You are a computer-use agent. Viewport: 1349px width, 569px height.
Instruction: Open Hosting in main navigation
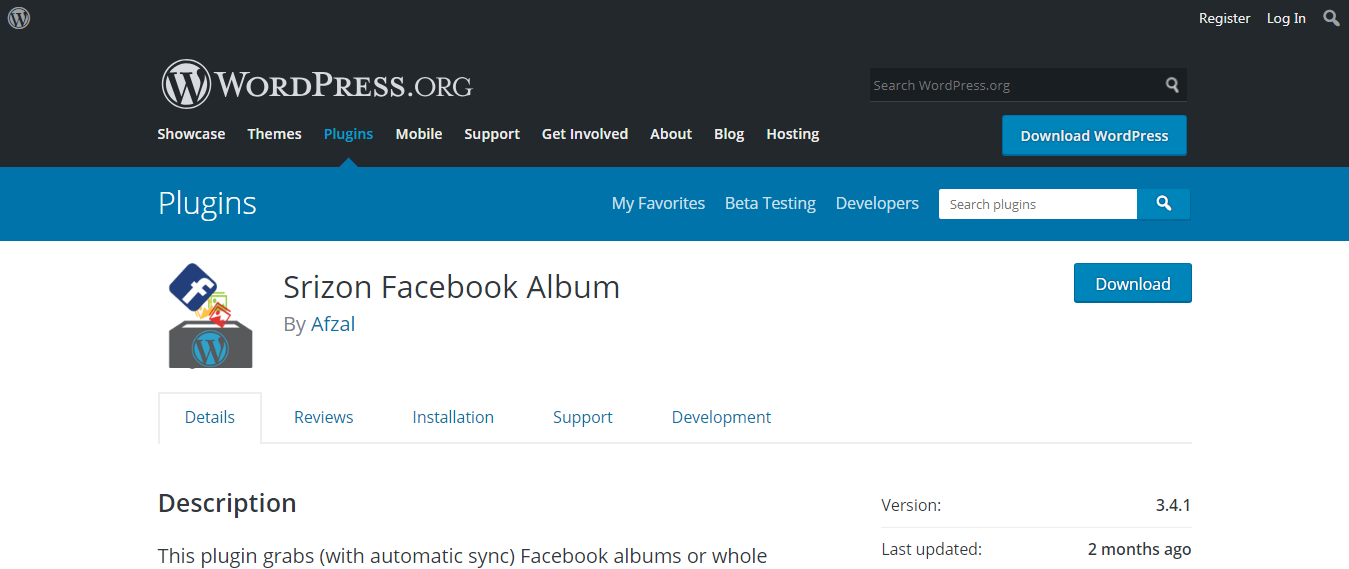click(x=793, y=134)
